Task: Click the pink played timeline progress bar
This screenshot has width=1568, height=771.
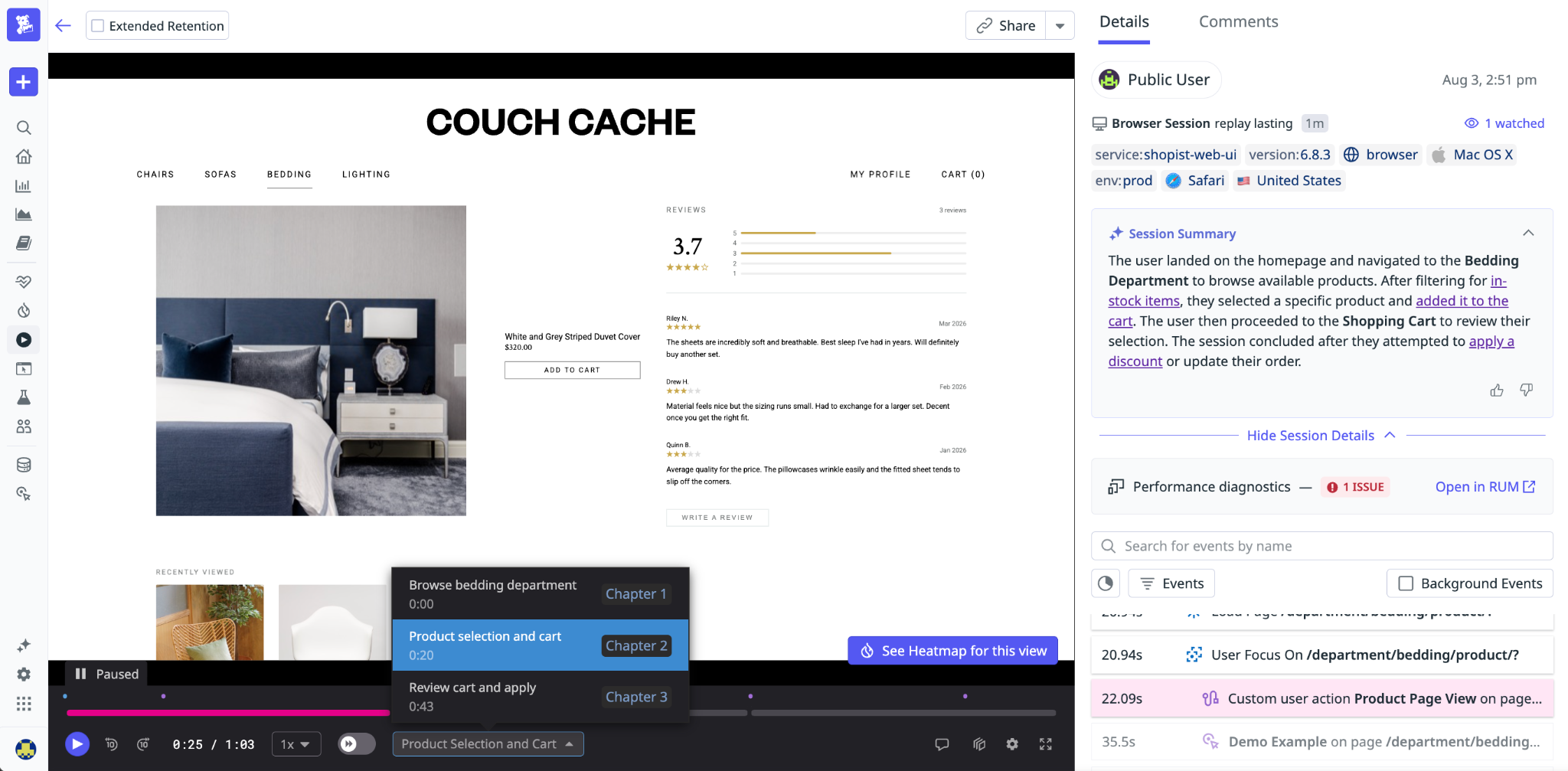Action: click(228, 713)
